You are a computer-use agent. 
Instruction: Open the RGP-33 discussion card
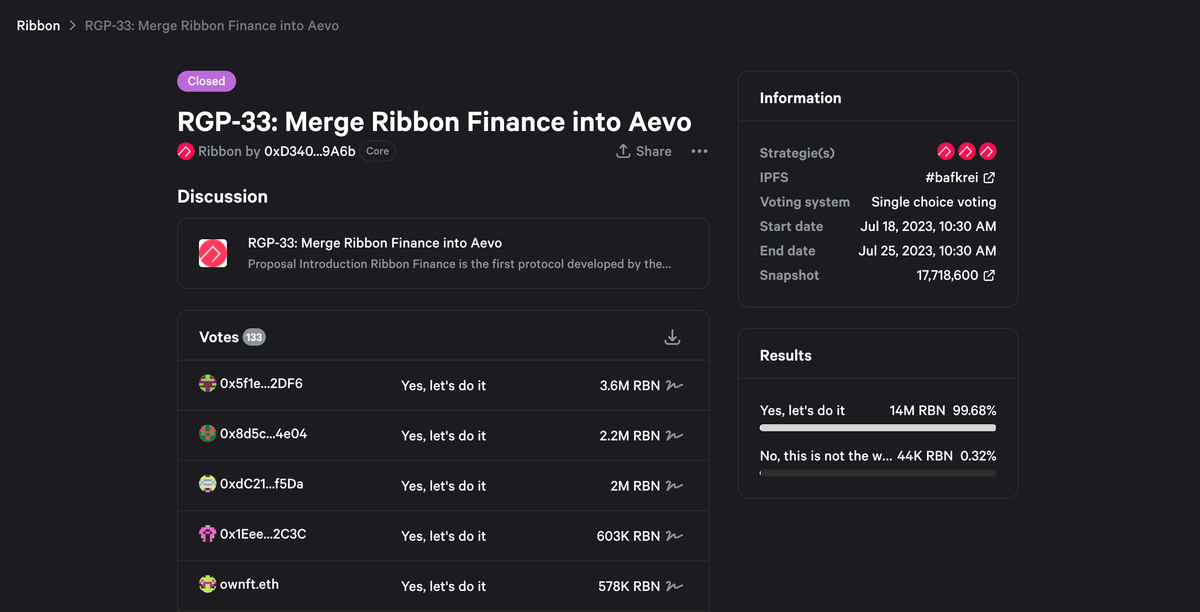tap(443, 253)
